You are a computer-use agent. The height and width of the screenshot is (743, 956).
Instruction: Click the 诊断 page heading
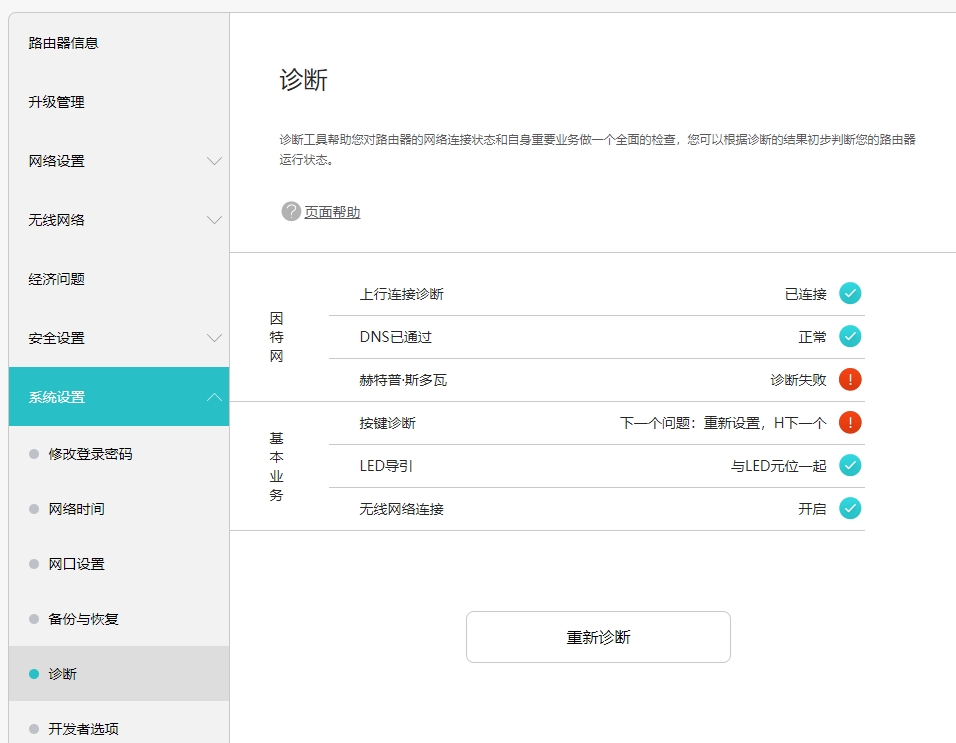tap(304, 80)
